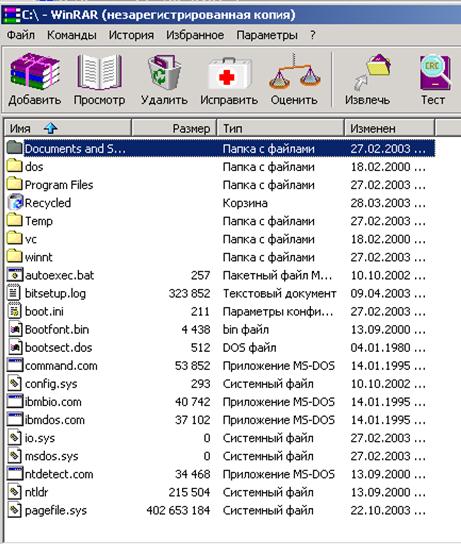Select the Исправить first-aid kit icon
Viewport: 461px width, 544px height.
coord(229,74)
